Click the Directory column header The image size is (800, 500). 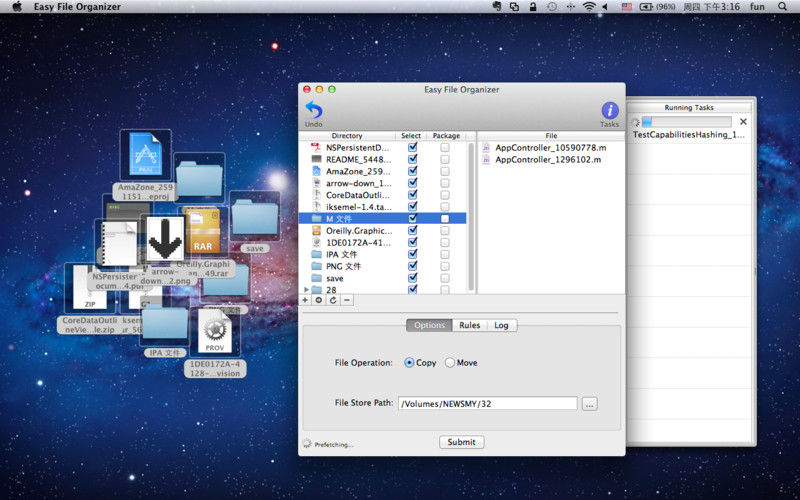(347, 136)
